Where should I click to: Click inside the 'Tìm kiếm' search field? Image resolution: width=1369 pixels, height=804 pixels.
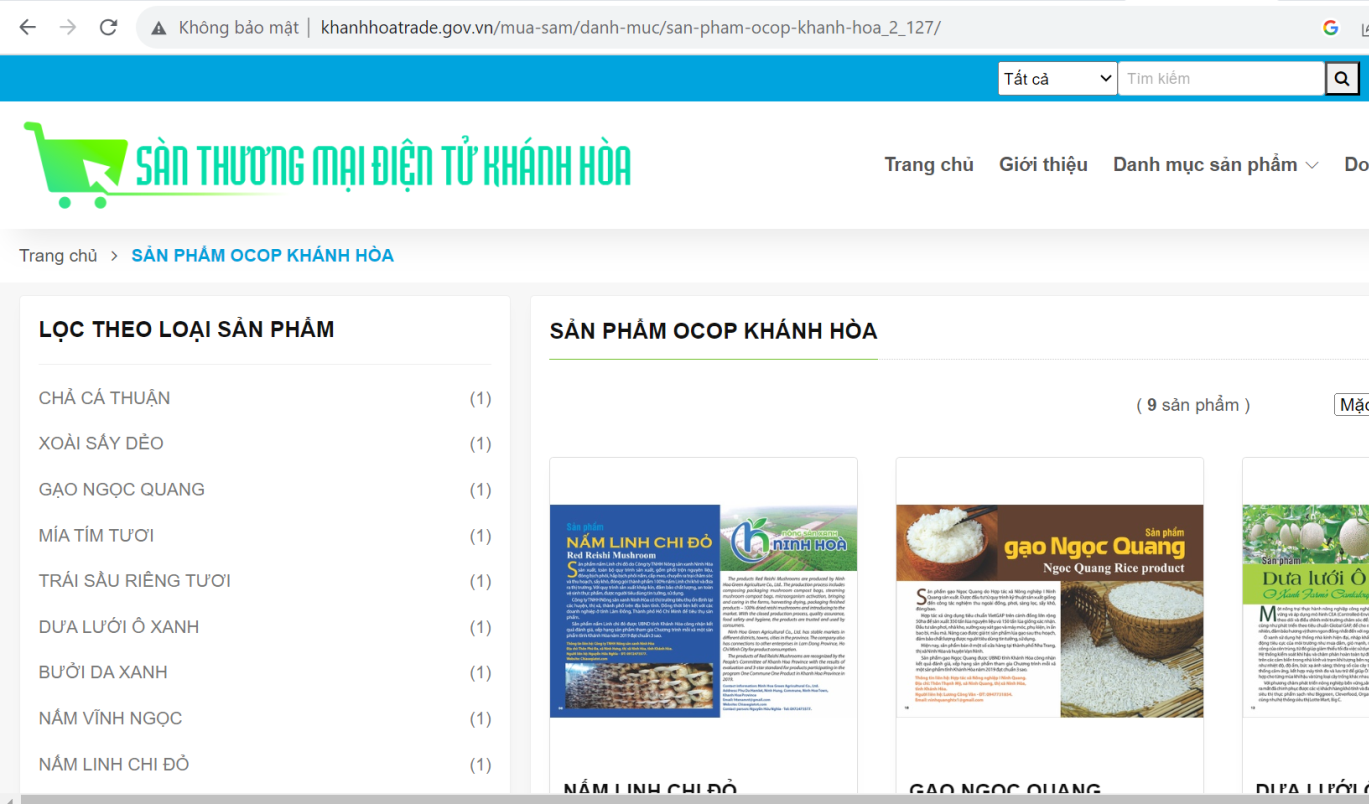tap(1221, 77)
